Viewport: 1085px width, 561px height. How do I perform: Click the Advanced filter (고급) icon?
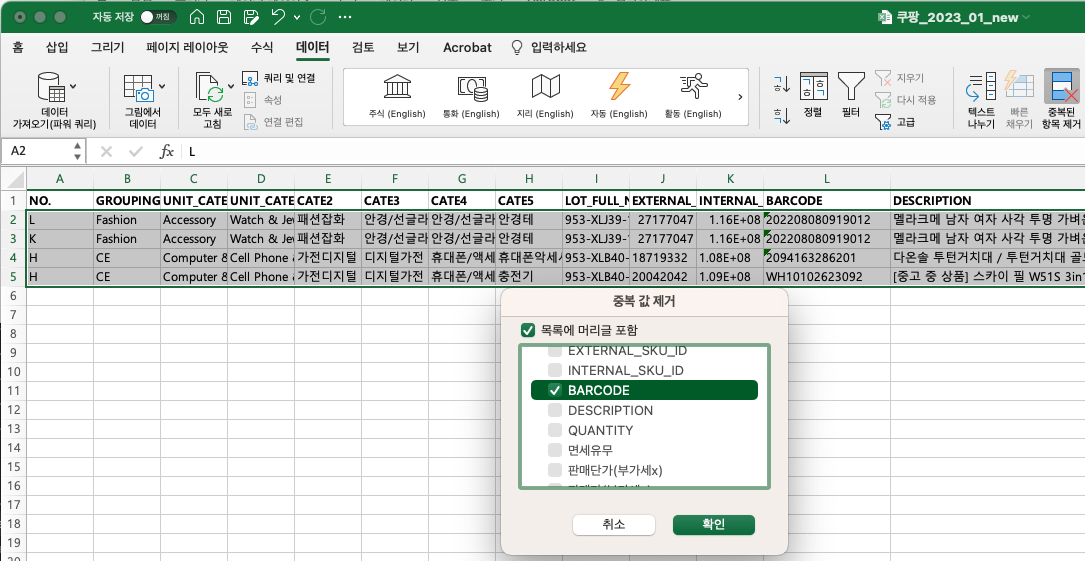pos(883,122)
